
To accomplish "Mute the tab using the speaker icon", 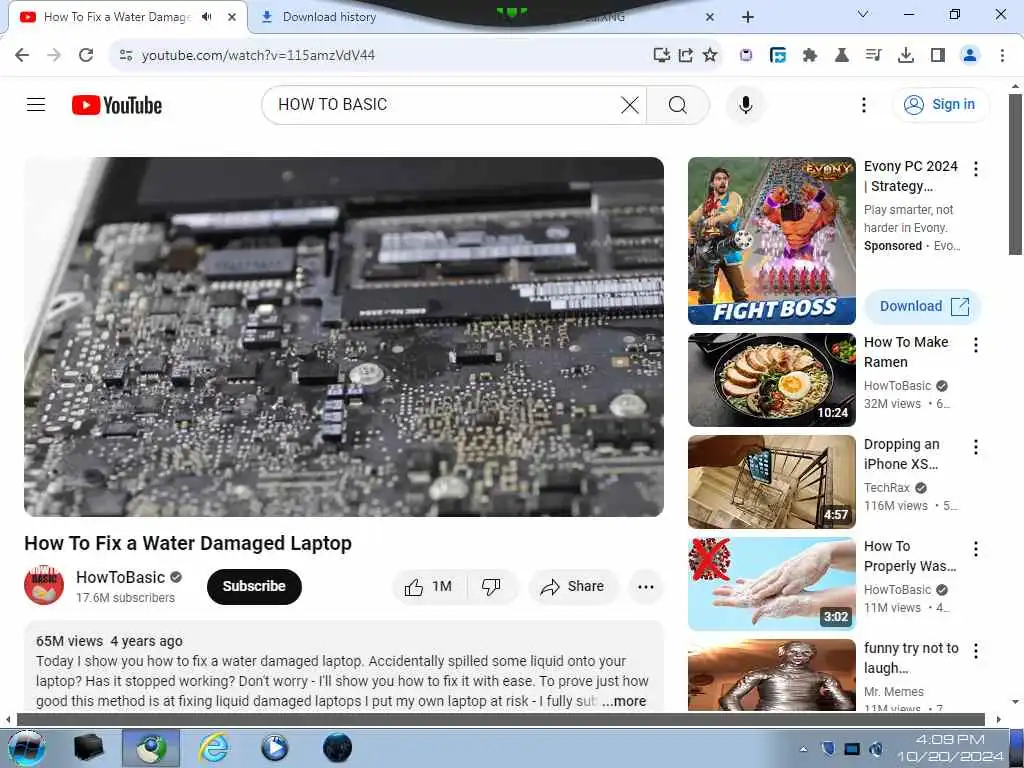I will click(207, 17).
